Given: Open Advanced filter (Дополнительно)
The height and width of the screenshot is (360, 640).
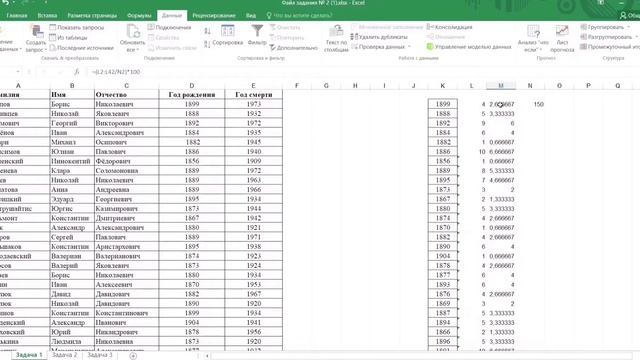Looking at the screenshot, I should (x=293, y=48).
